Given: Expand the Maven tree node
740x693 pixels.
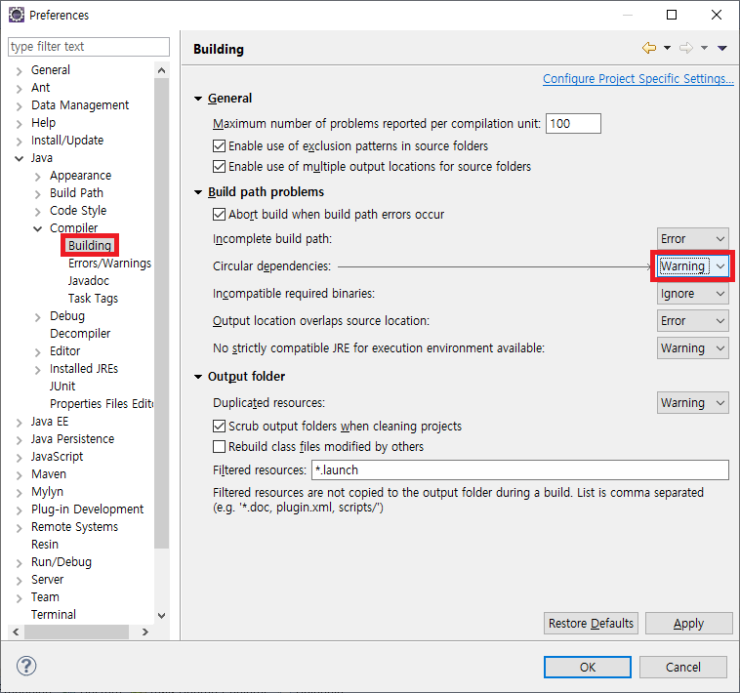Looking at the screenshot, I should [x=18, y=475].
